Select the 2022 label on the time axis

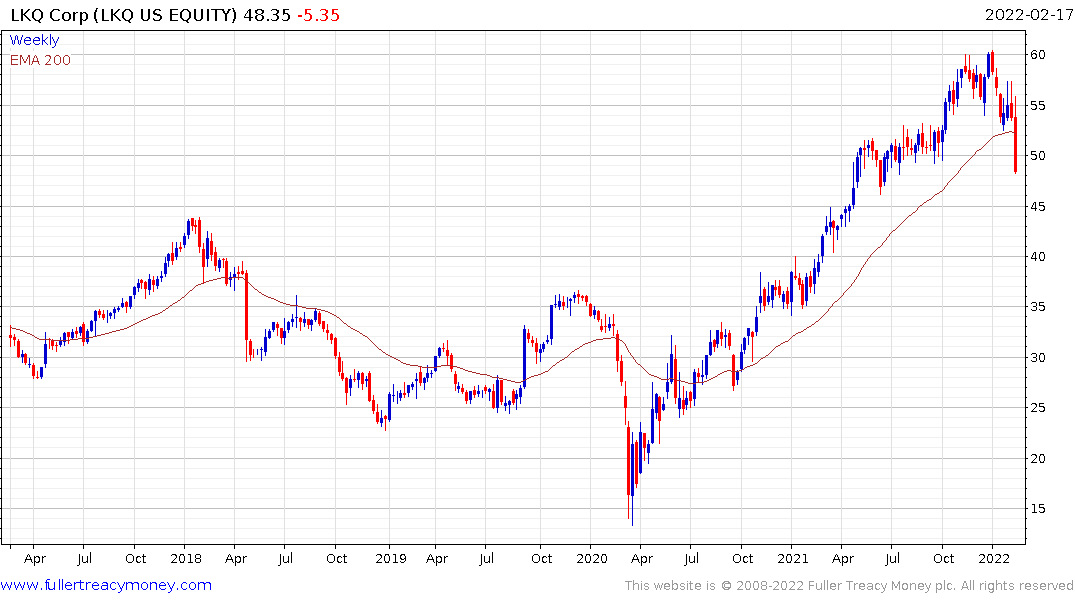point(994,558)
